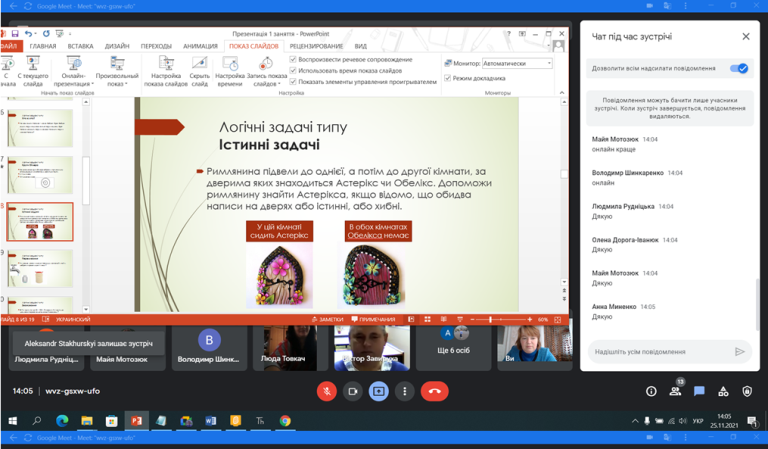
Task: Click the Redo arrow in PowerPoint
Action: tap(46, 34)
